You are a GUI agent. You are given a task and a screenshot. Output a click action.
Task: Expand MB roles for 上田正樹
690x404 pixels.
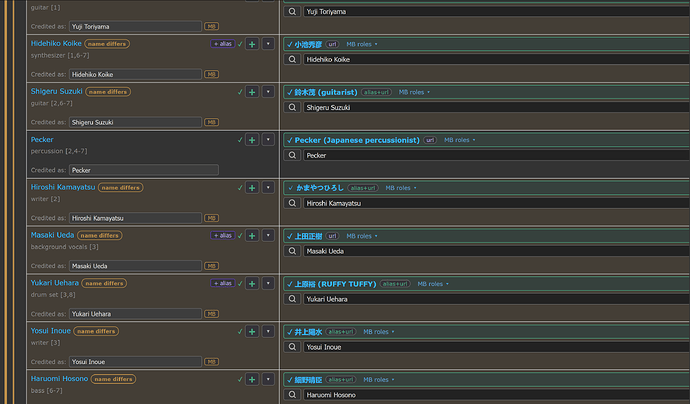pyautogui.click(x=362, y=236)
